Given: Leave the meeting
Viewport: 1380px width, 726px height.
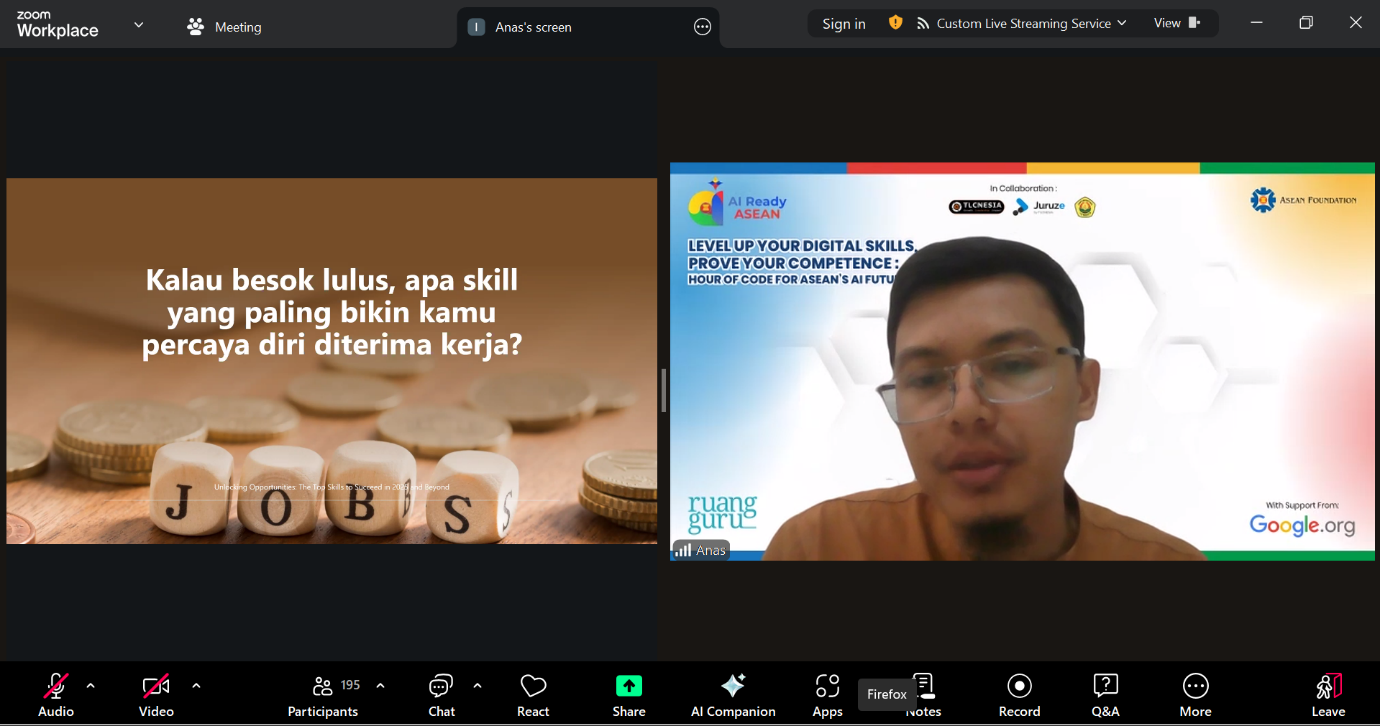Looking at the screenshot, I should pyautogui.click(x=1328, y=695).
